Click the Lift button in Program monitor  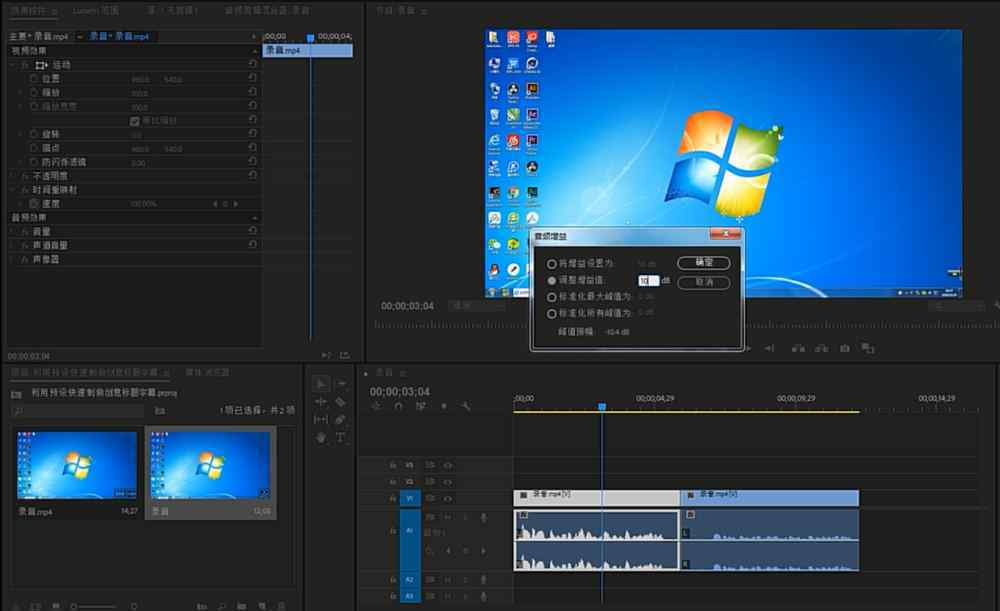798,348
